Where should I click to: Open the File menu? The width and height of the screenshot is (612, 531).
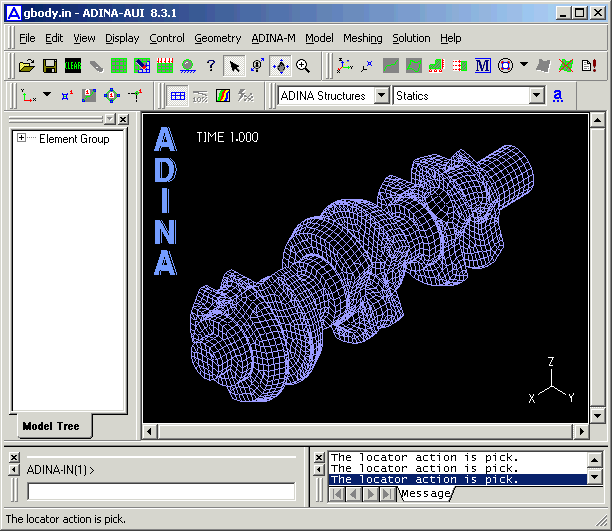(27, 38)
